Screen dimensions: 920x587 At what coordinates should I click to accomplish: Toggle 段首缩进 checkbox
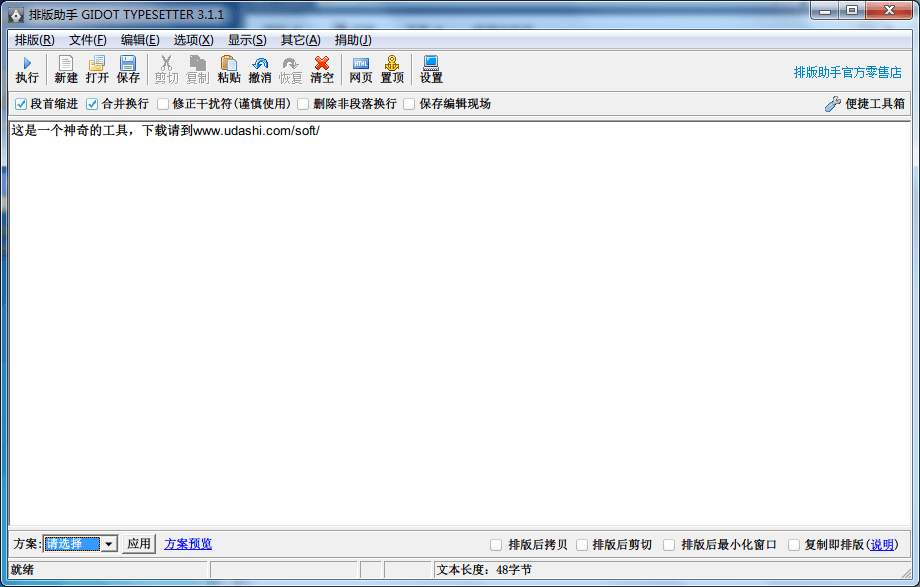21,104
